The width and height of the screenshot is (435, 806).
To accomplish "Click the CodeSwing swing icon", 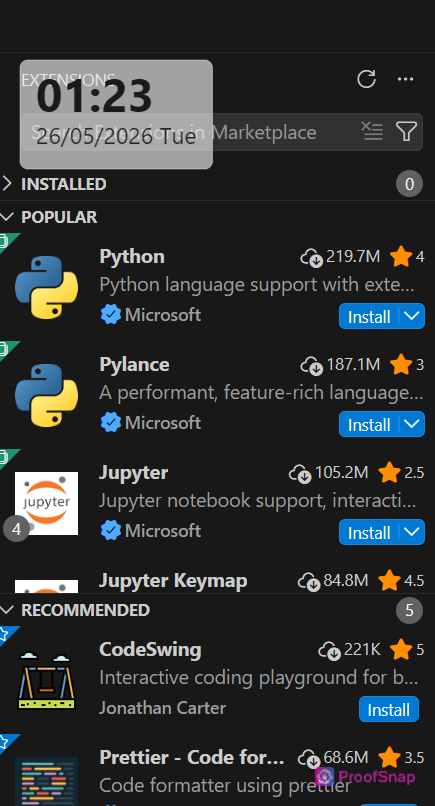I will coord(46,680).
